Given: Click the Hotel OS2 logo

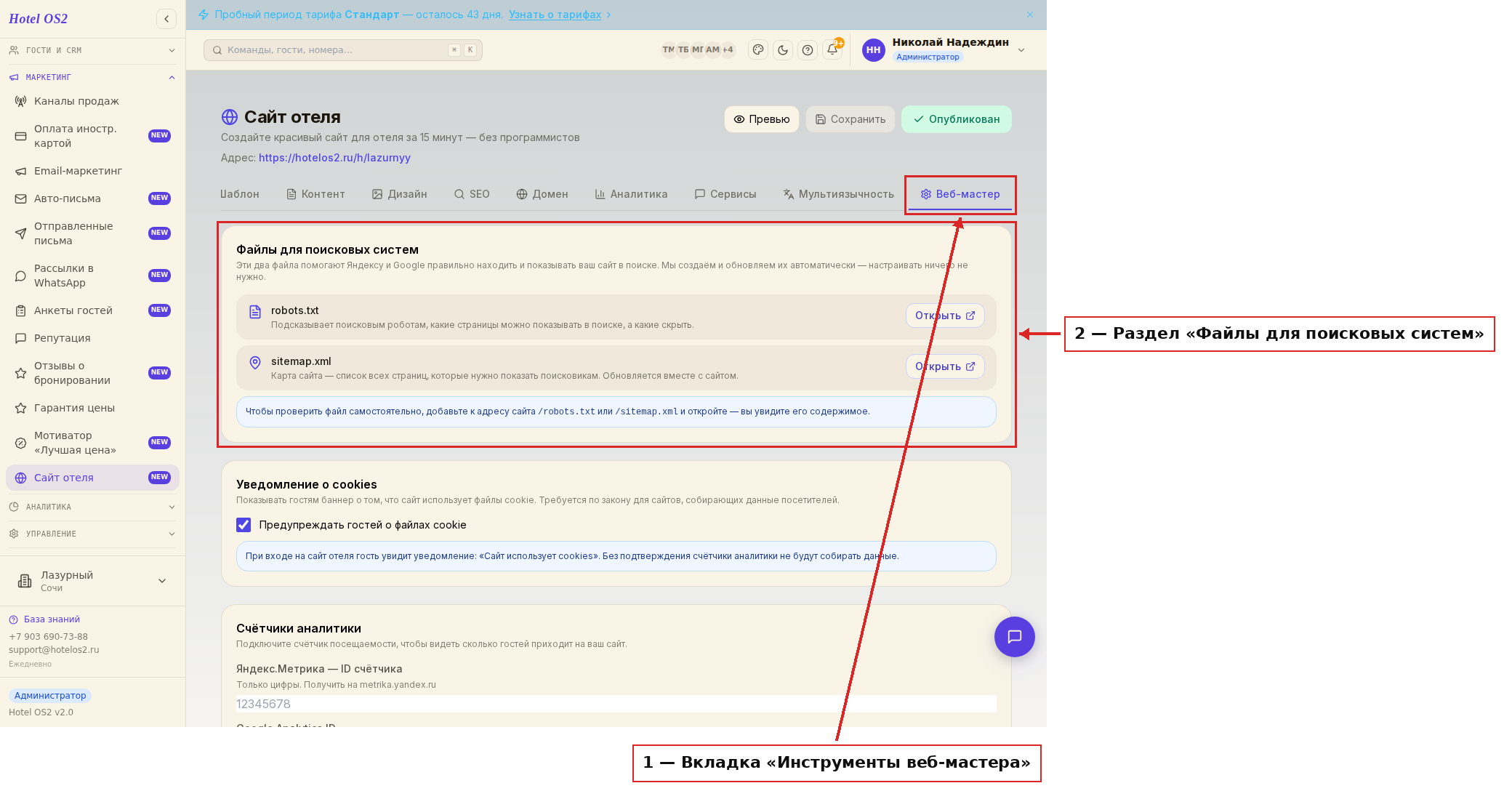Looking at the screenshot, I should [x=39, y=19].
